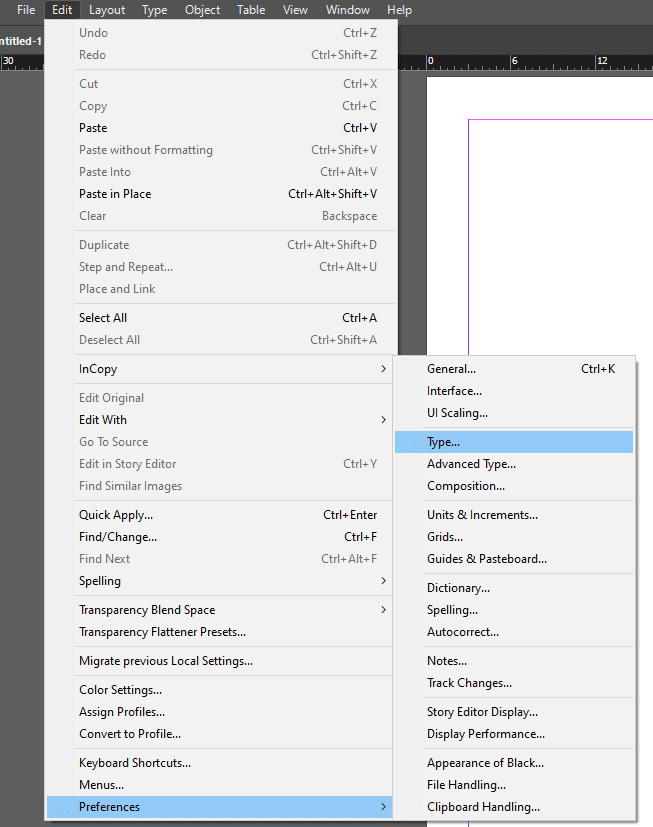Open Track Changes preferences
Viewport: 653px width, 827px height.
coord(514,683)
